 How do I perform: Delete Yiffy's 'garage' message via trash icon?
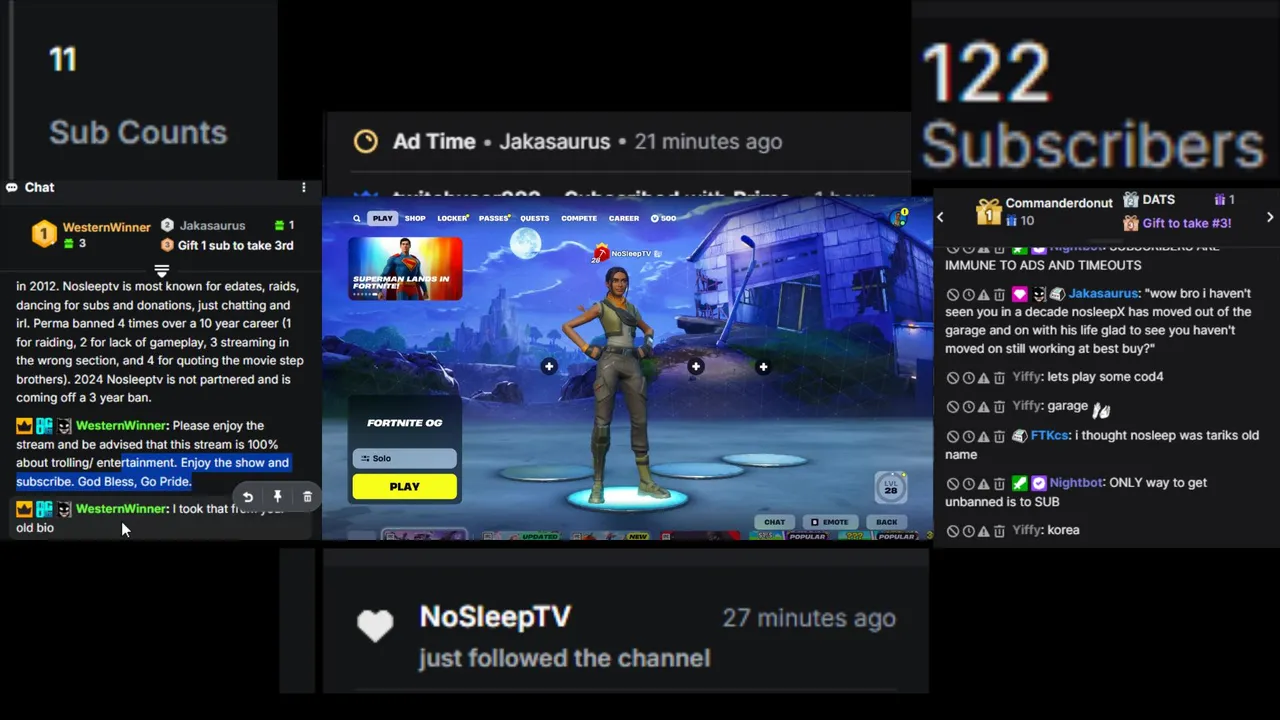(x=999, y=407)
